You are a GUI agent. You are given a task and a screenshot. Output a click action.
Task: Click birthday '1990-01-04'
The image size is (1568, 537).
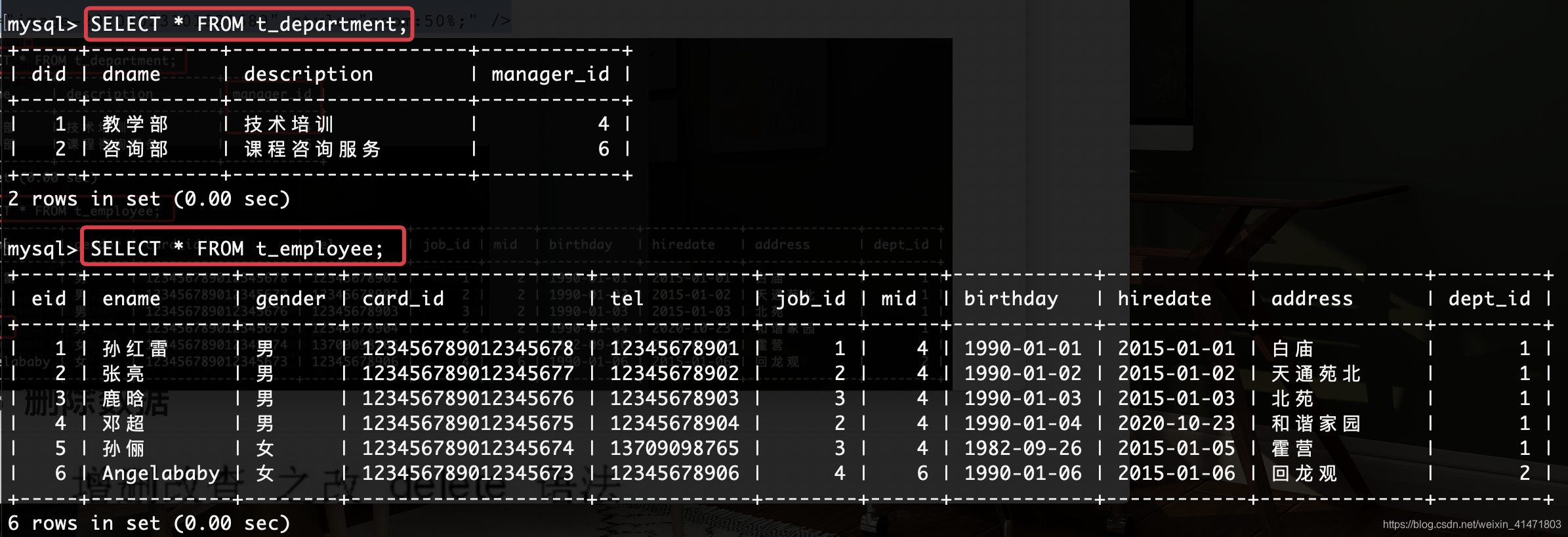[x=1023, y=423]
